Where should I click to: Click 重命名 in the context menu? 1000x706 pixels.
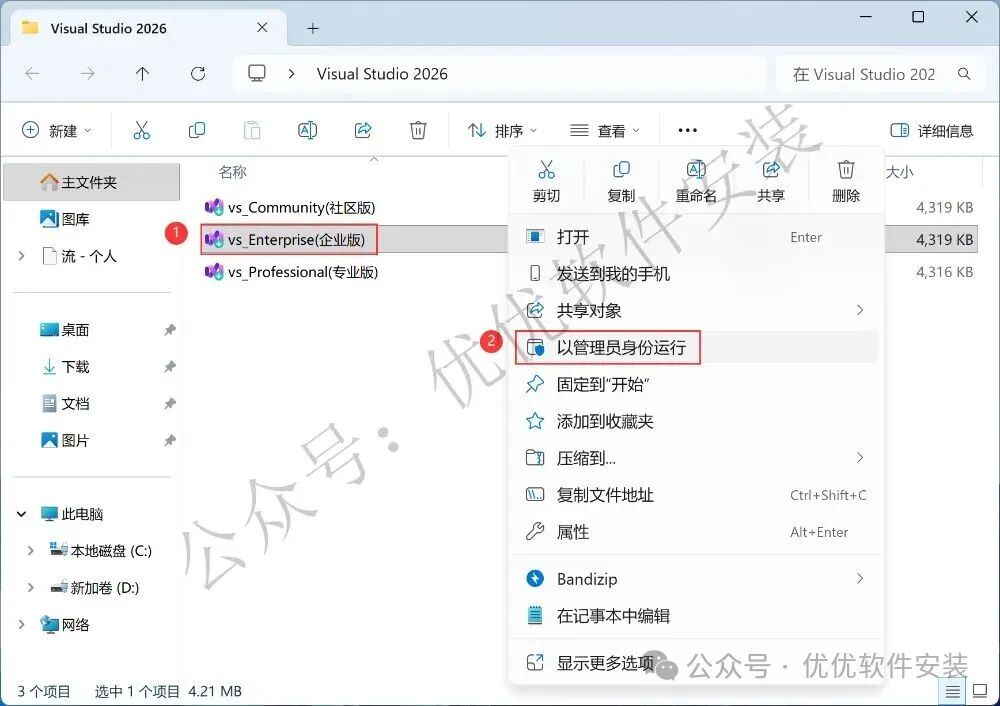click(696, 182)
